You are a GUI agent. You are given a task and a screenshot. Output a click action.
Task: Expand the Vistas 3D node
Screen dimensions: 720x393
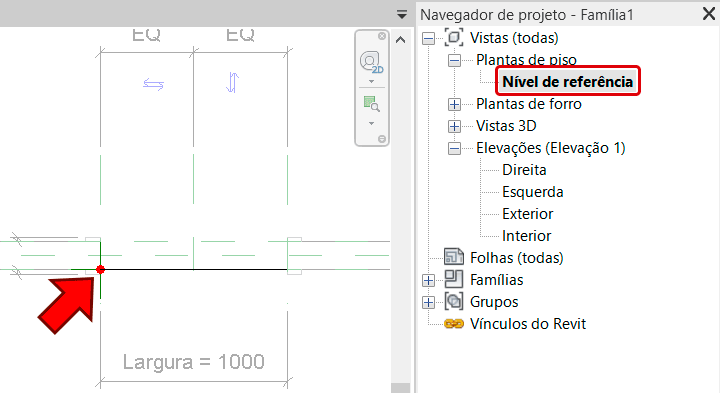pyautogui.click(x=454, y=126)
